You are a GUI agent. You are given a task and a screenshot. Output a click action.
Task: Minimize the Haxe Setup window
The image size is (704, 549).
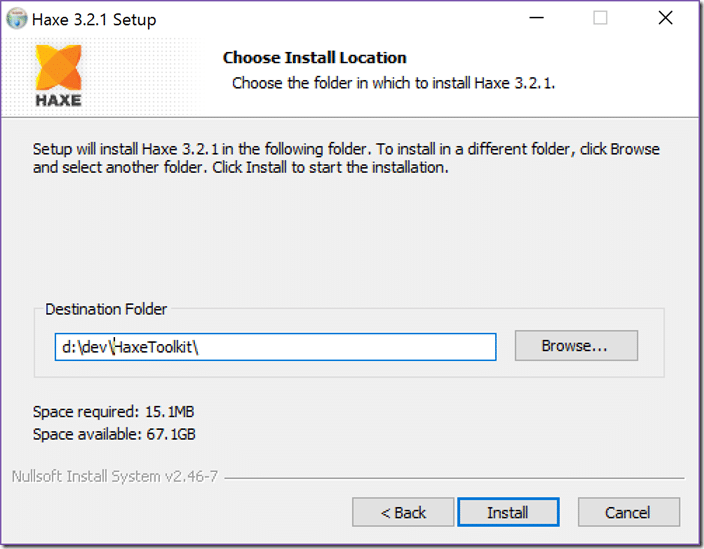pyautogui.click(x=536, y=18)
